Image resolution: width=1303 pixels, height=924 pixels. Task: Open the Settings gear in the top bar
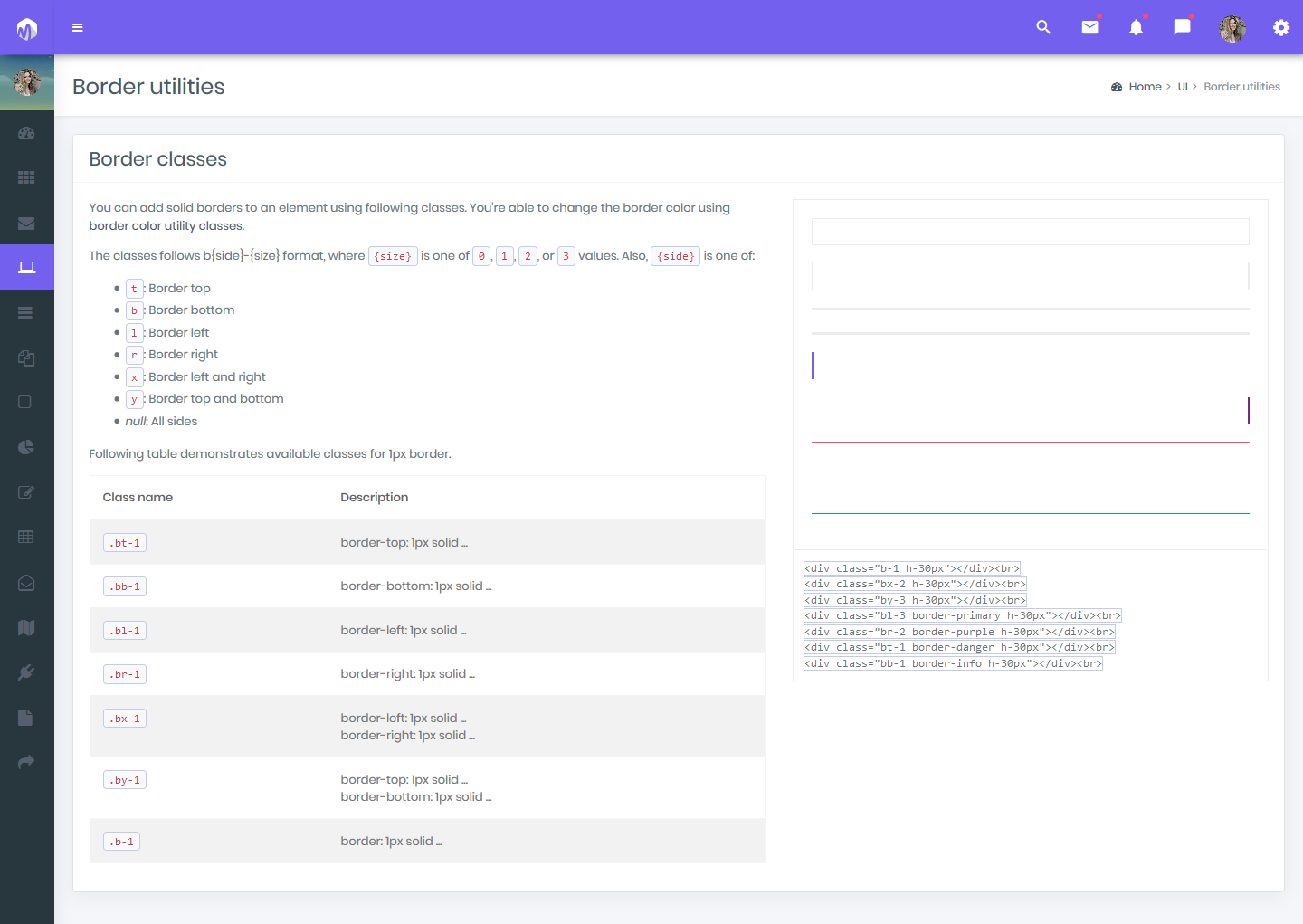point(1281,27)
